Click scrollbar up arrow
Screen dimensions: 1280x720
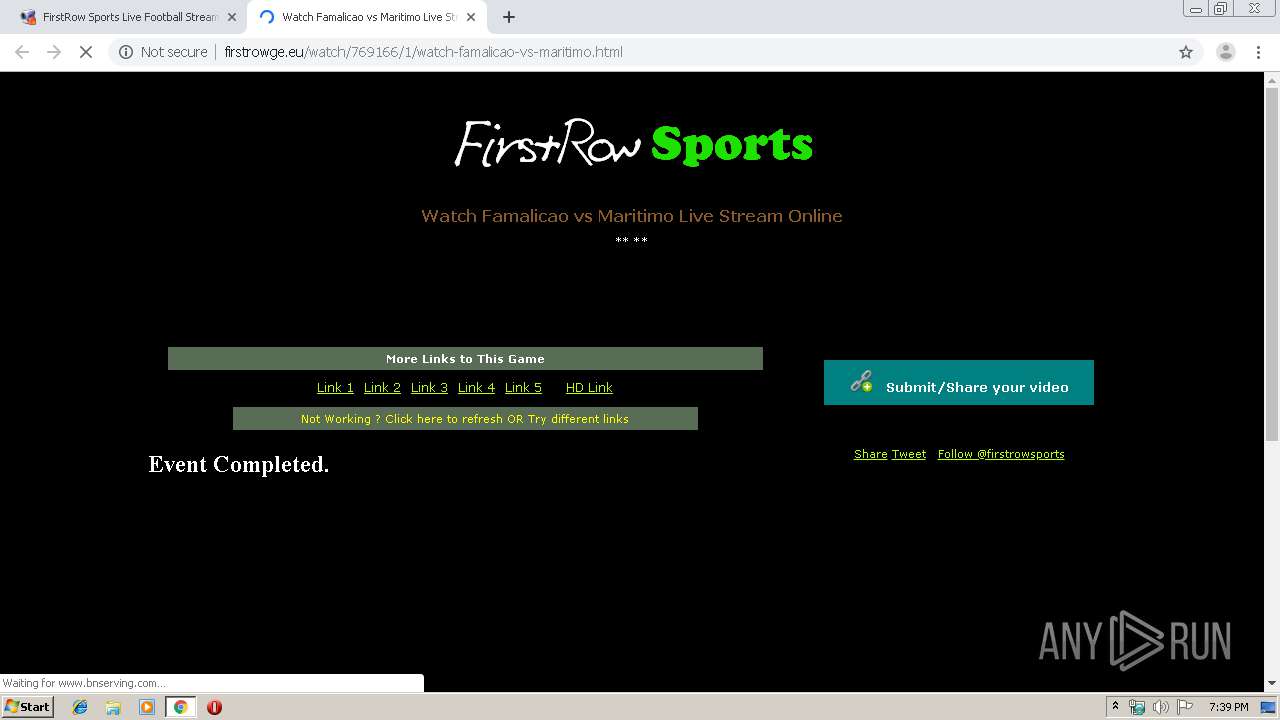[x=1272, y=80]
